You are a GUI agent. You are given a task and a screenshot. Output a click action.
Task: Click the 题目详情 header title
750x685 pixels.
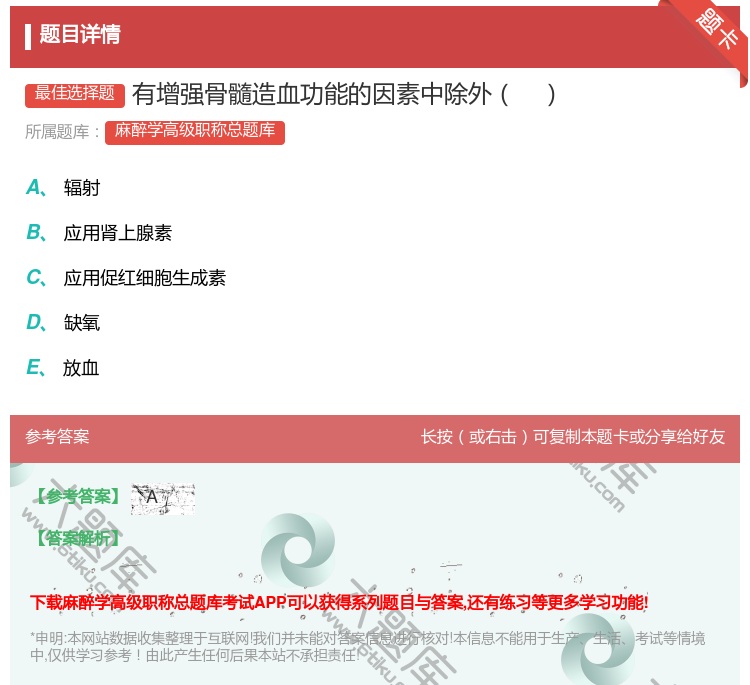click(x=80, y=35)
